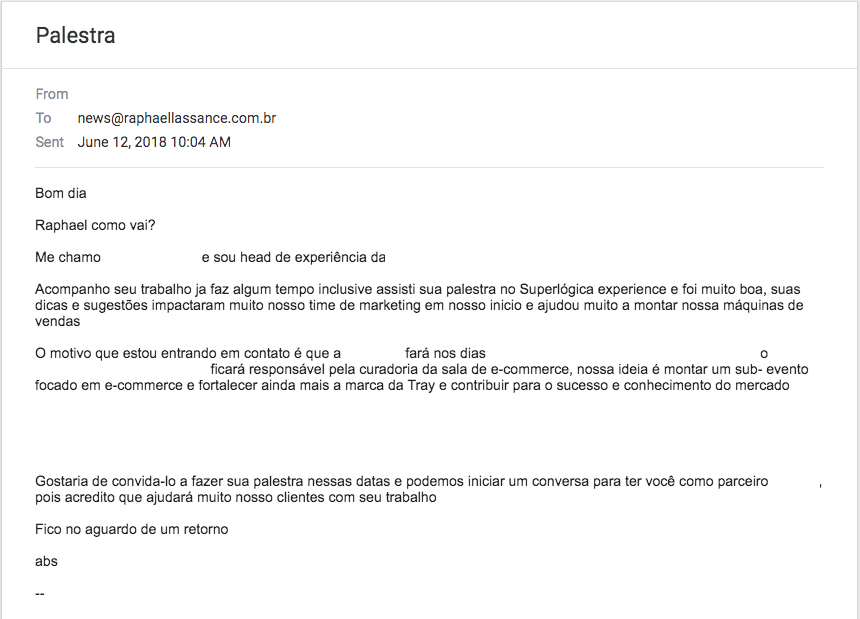Click the sent date June 12, 2018 10:04 AM
The height and width of the screenshot is (619, 860).
click(154, 142)
